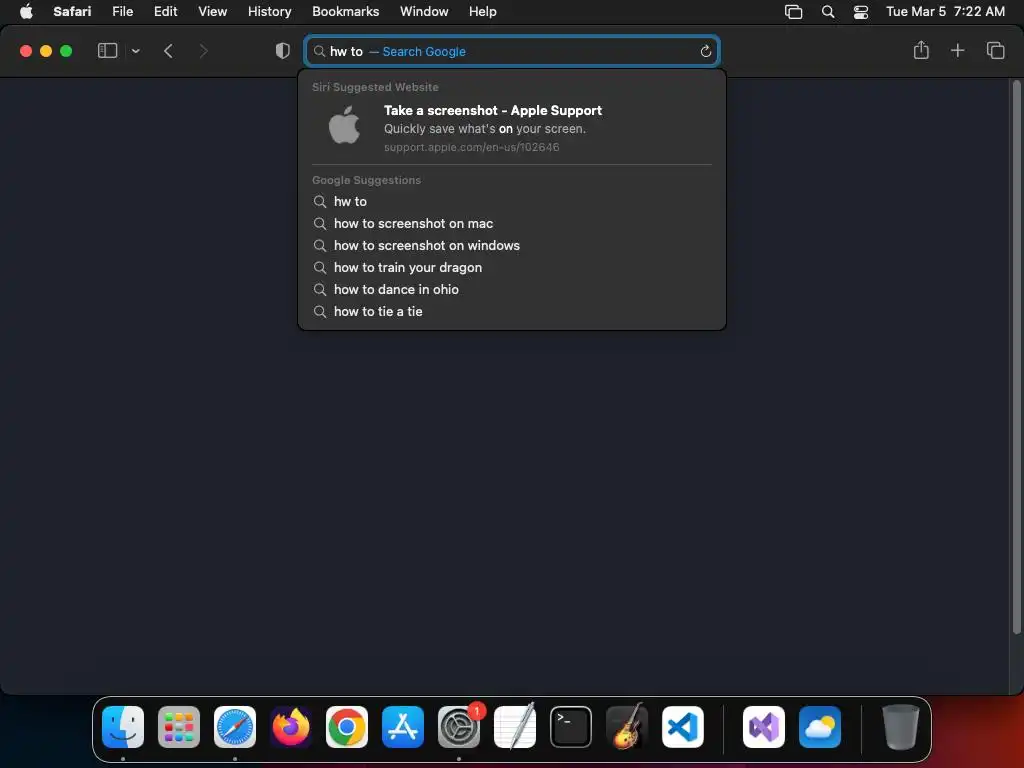Open Visual Studio Code from the Dock
Screen dimensions: 1024x768
(682, 727)
